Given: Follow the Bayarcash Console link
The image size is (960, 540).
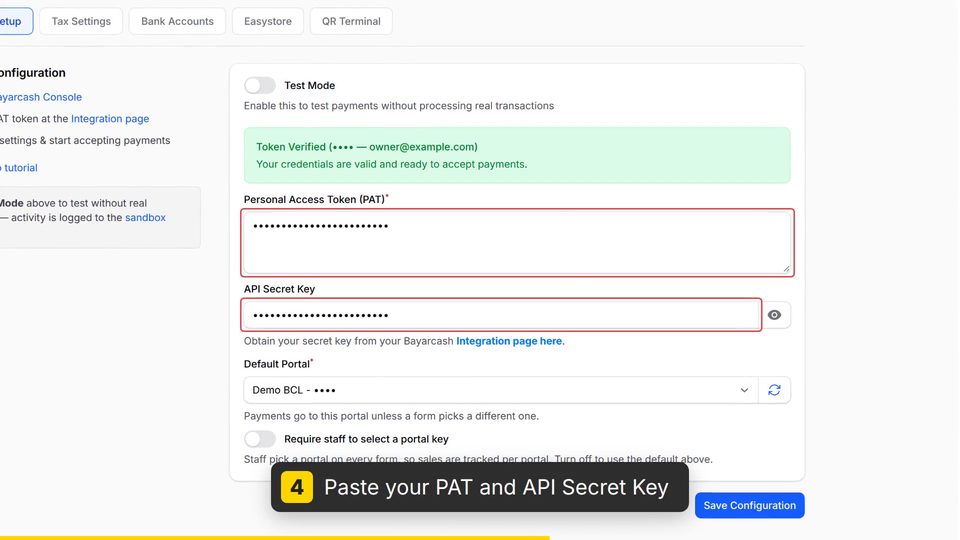Looking at the screenshot, I should (x=40, y=97).
